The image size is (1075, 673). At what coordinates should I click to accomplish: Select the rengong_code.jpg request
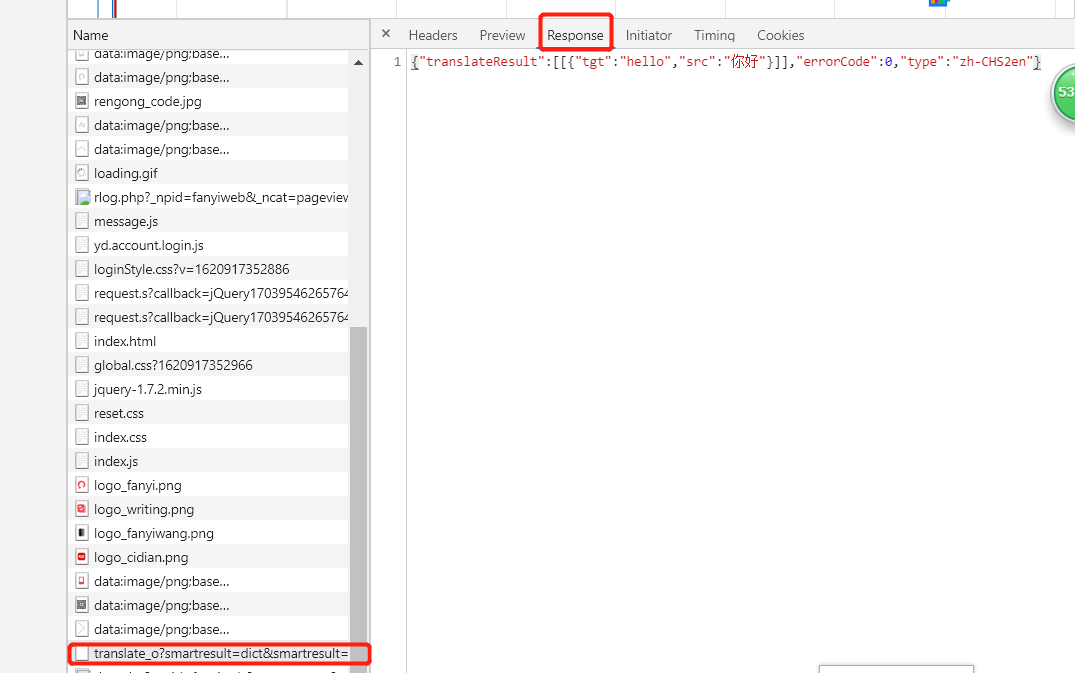pyautogui.click(x=208, y=101)
